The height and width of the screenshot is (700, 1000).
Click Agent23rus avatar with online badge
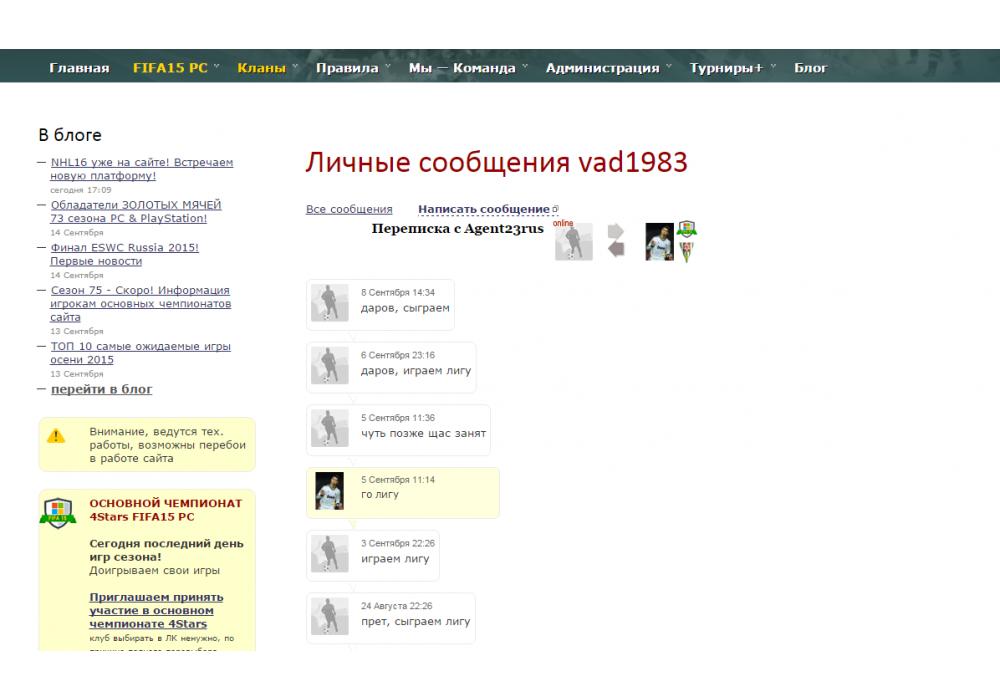pyautogui.click(x=574, y=242)
